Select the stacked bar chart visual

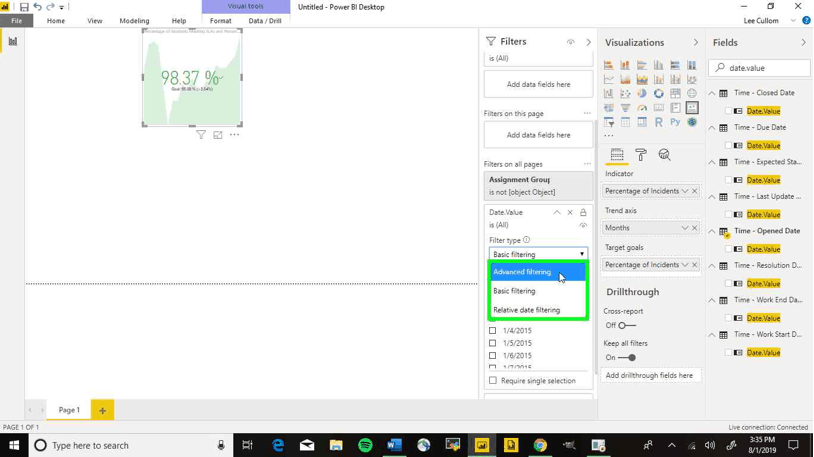(608, 65)
